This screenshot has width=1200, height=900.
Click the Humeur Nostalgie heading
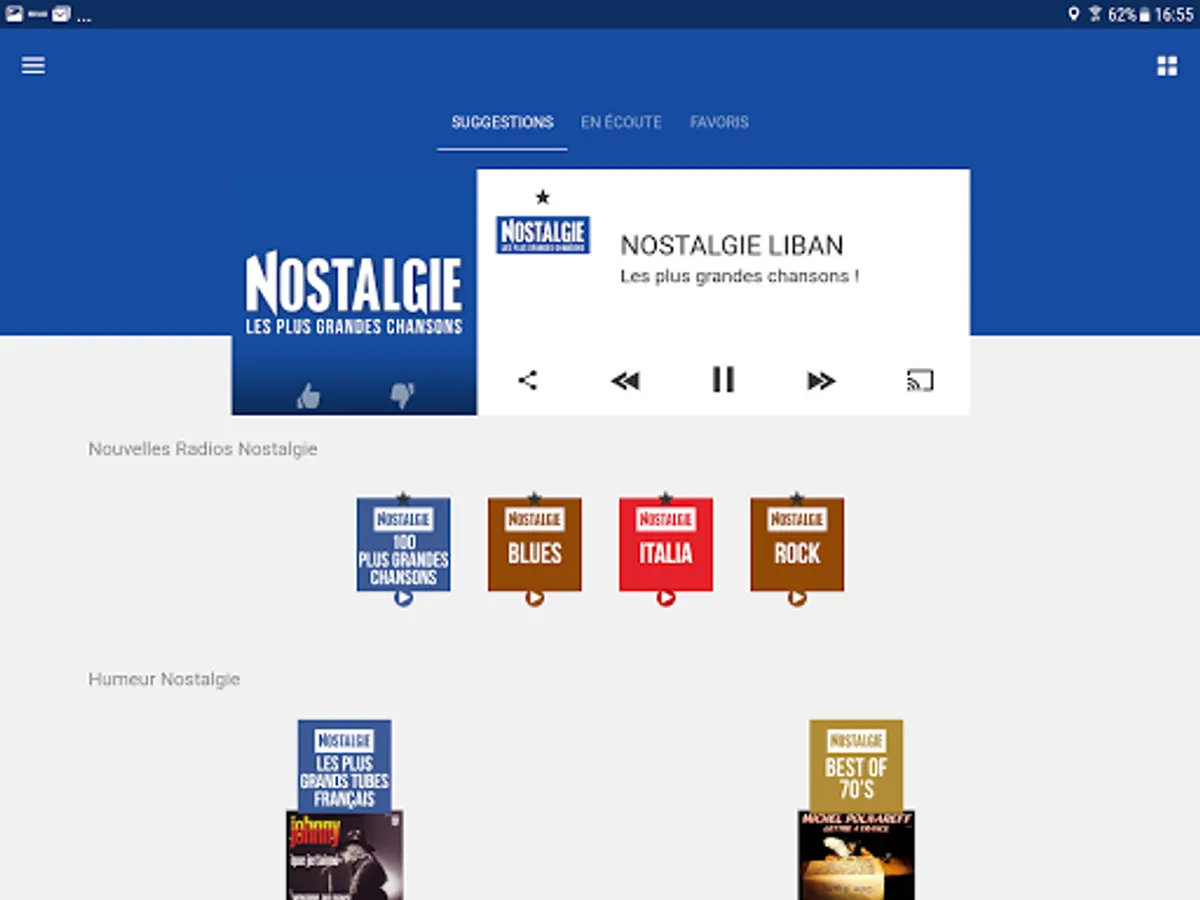click(164, 679)
